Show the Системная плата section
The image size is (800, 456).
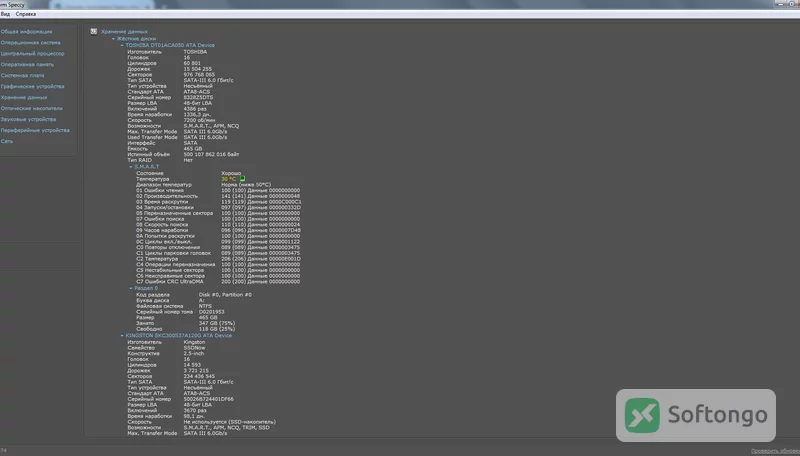[22, 75]
